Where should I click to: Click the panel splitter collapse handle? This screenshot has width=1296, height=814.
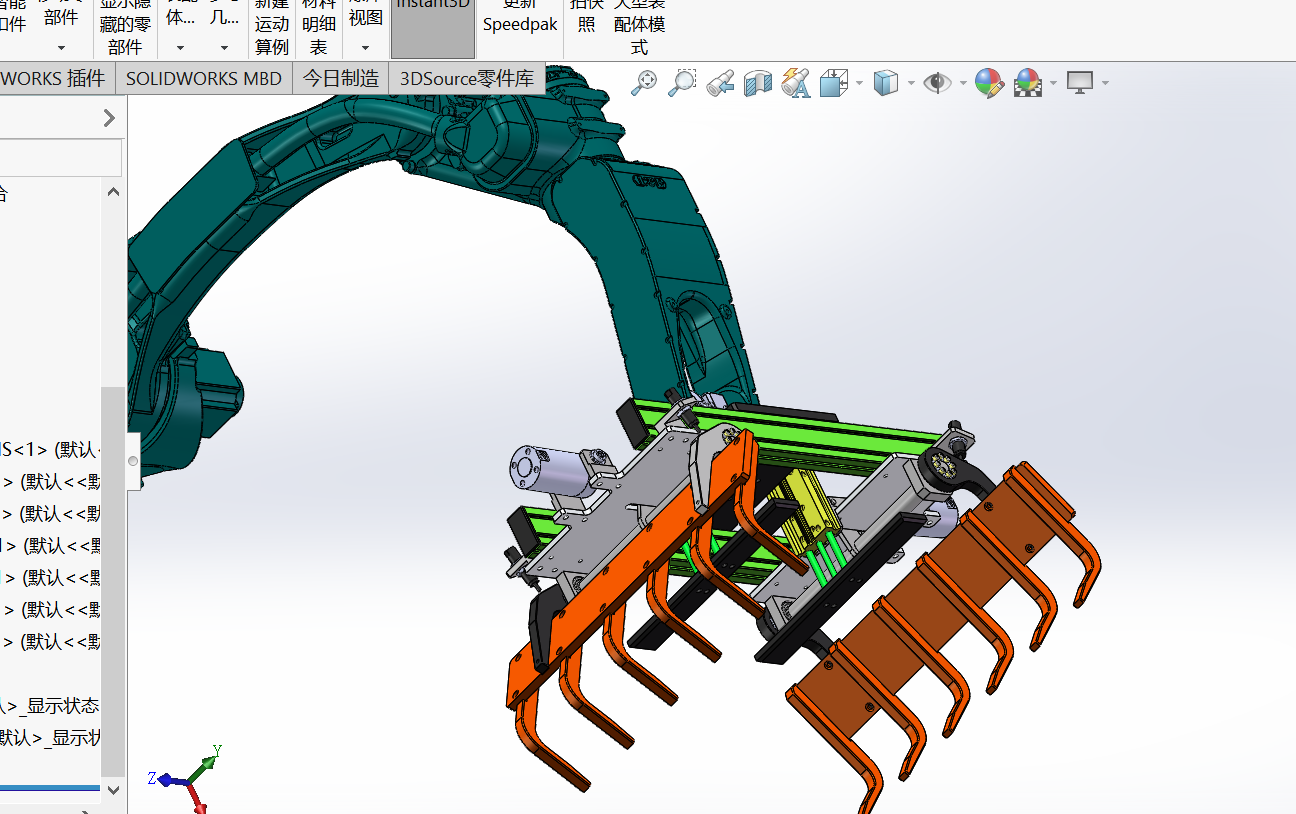point(133,461)
